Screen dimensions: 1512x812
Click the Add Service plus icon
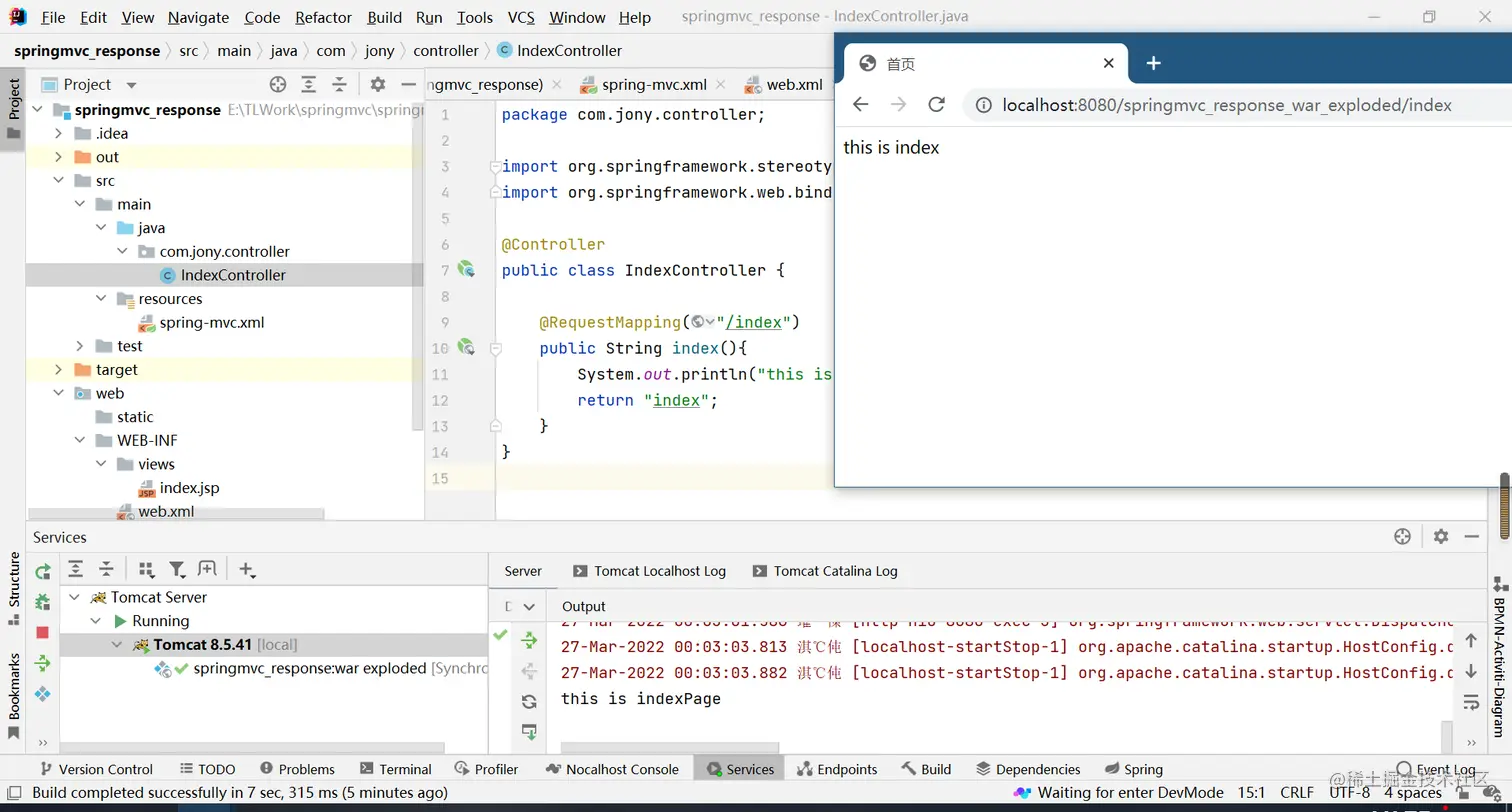click(x=246, y=570)
